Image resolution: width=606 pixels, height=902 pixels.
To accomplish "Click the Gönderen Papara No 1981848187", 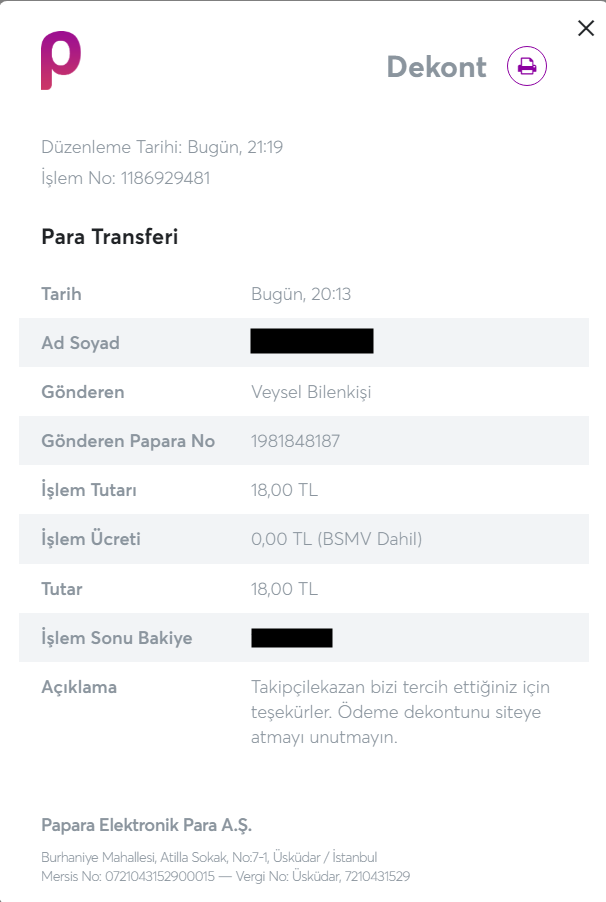I will pos(295,441).
